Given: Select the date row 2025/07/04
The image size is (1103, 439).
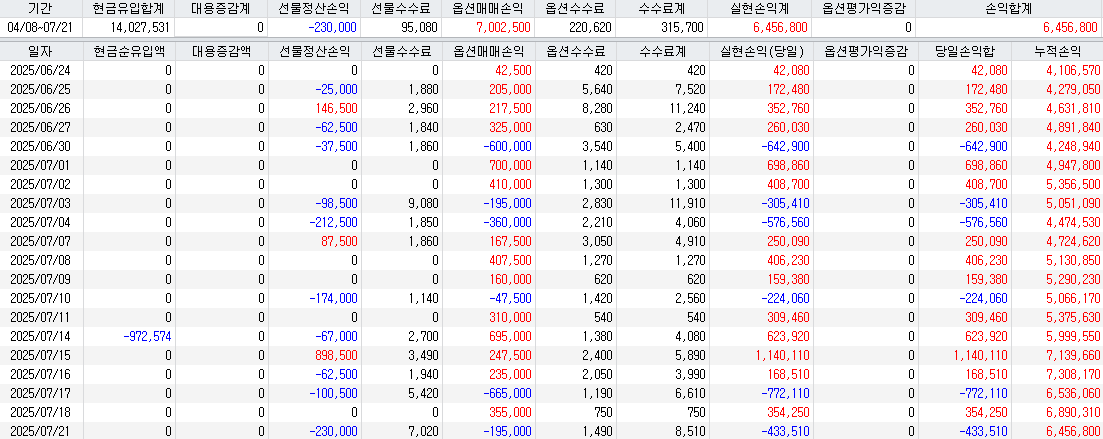Looking at the screenshot, I should click(41, 222).
